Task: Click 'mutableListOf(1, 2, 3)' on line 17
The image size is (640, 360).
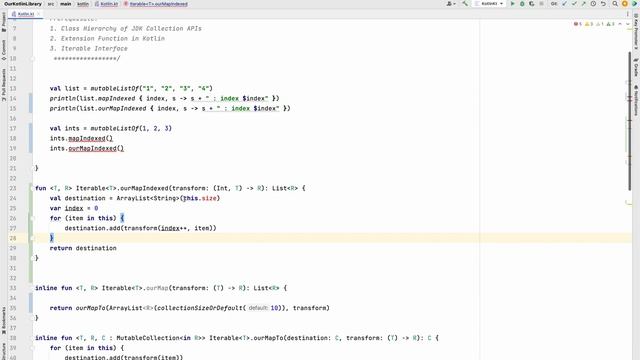Action: click(x=131, y=129)
